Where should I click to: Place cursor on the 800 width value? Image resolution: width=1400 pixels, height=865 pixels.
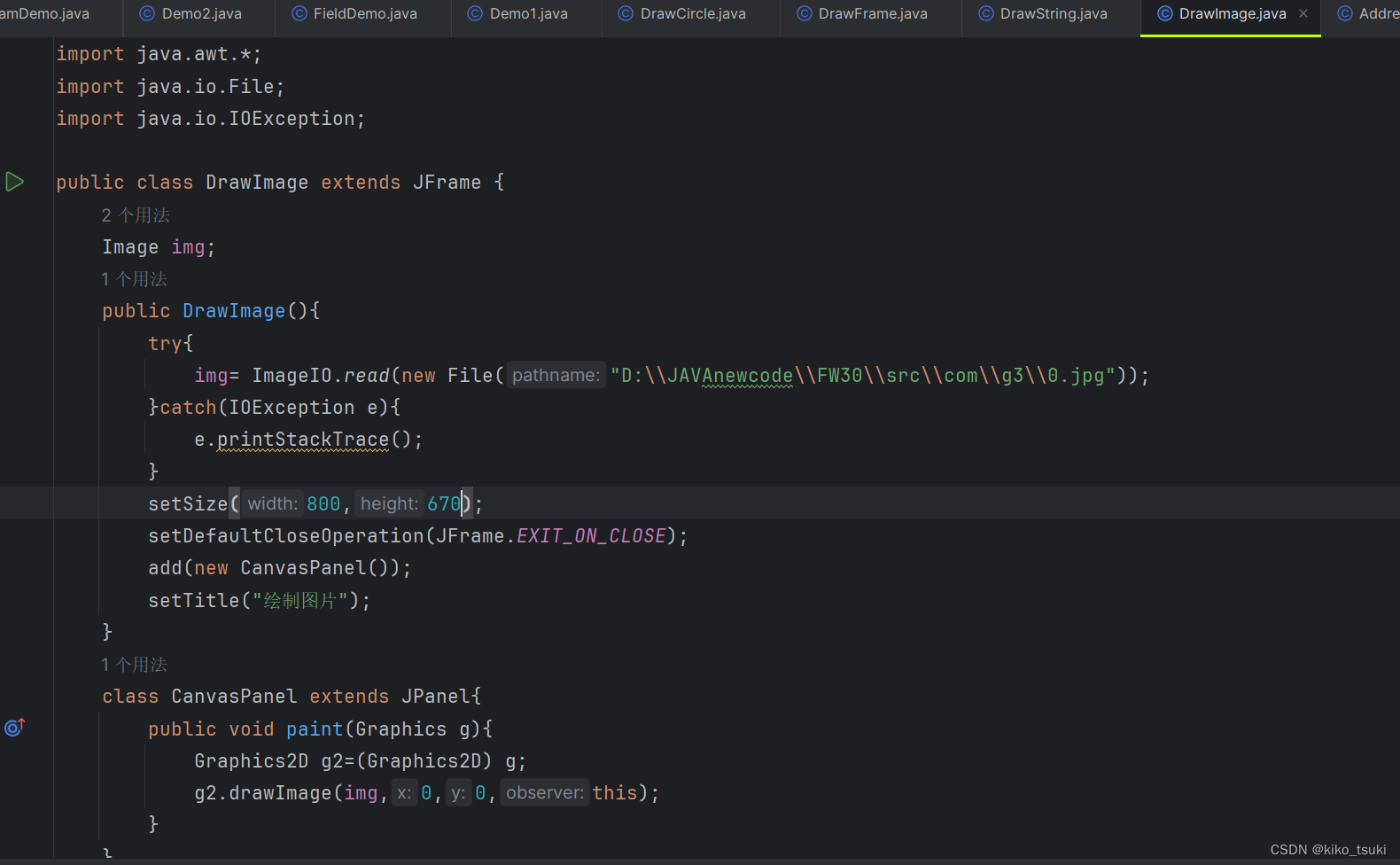click(323, 503)
